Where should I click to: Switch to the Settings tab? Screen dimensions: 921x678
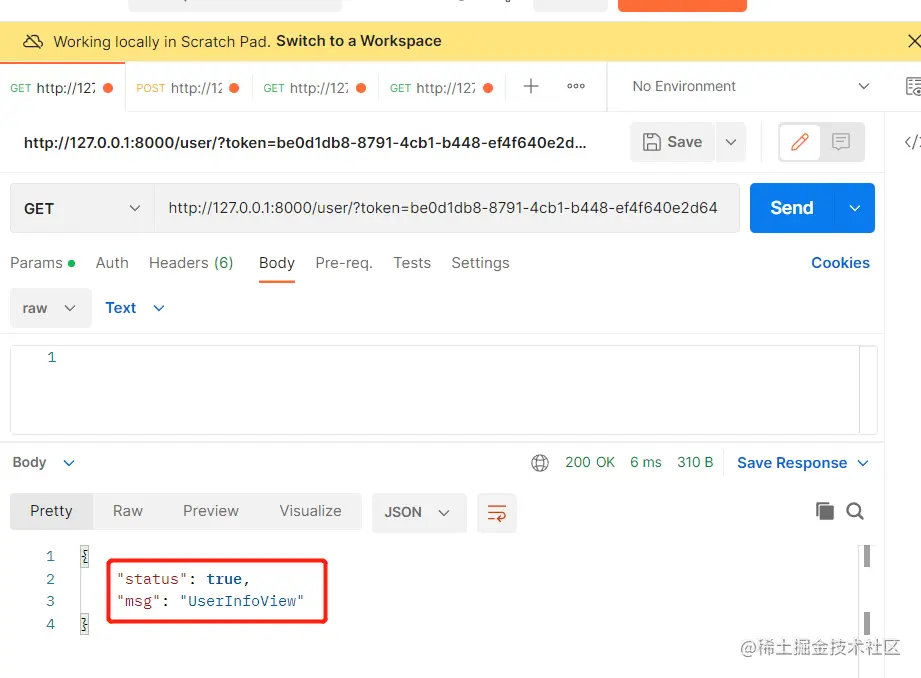point(480,263)
